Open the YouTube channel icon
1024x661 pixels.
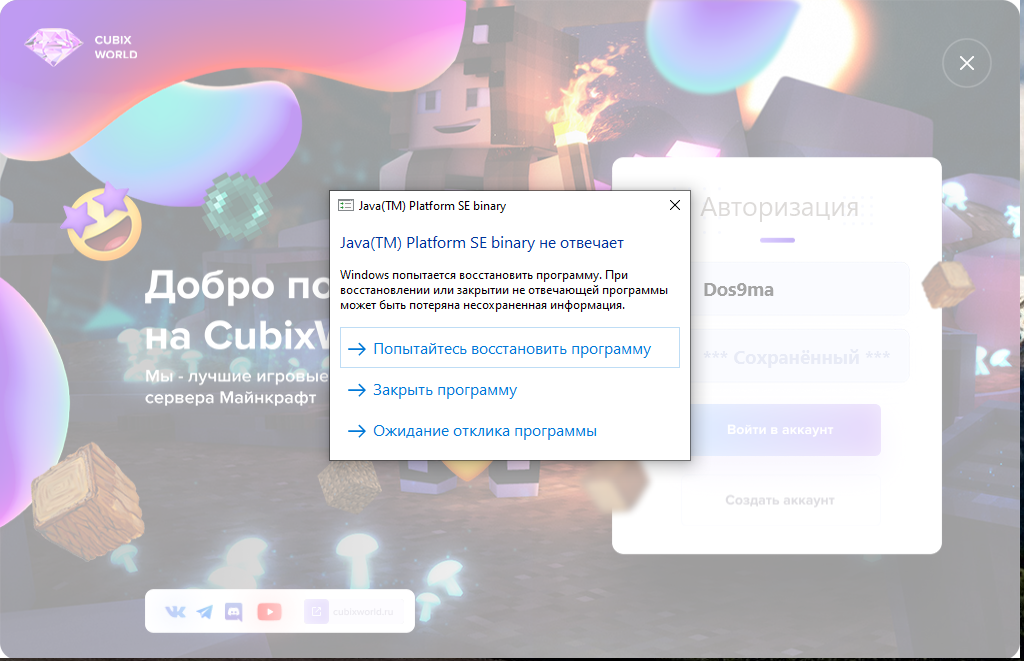pos(269,612)
